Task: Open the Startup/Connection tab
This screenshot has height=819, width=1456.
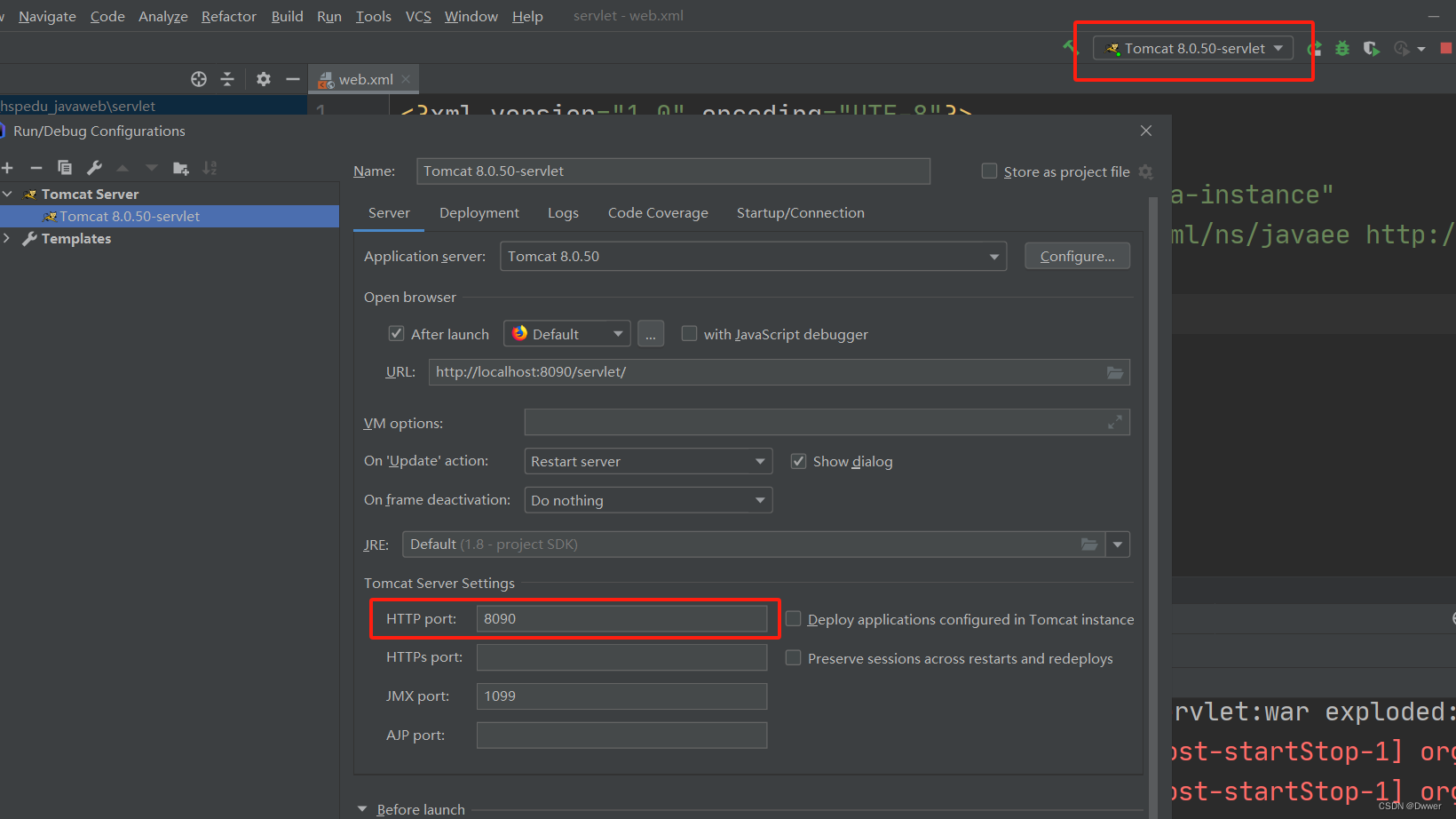Action: tap(801, 213)
